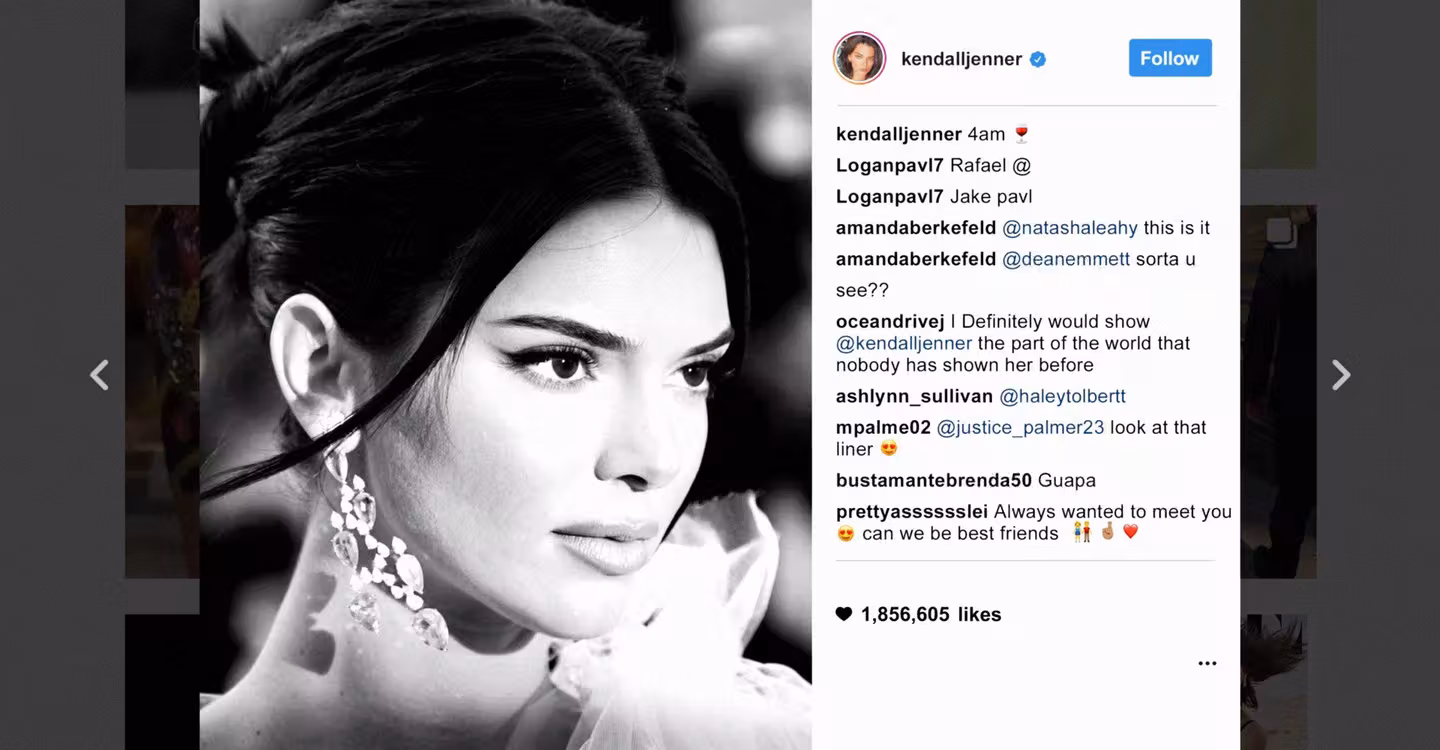This screenshot has width=1440, height=750.
Task: Click @kendalljenner mention in oceandrivej comment
Action: point(904,343)
